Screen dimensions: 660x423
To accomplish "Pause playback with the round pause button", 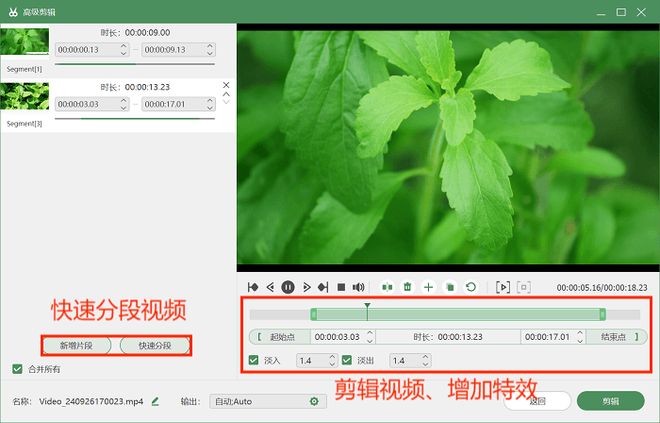I will pos(288,287).
